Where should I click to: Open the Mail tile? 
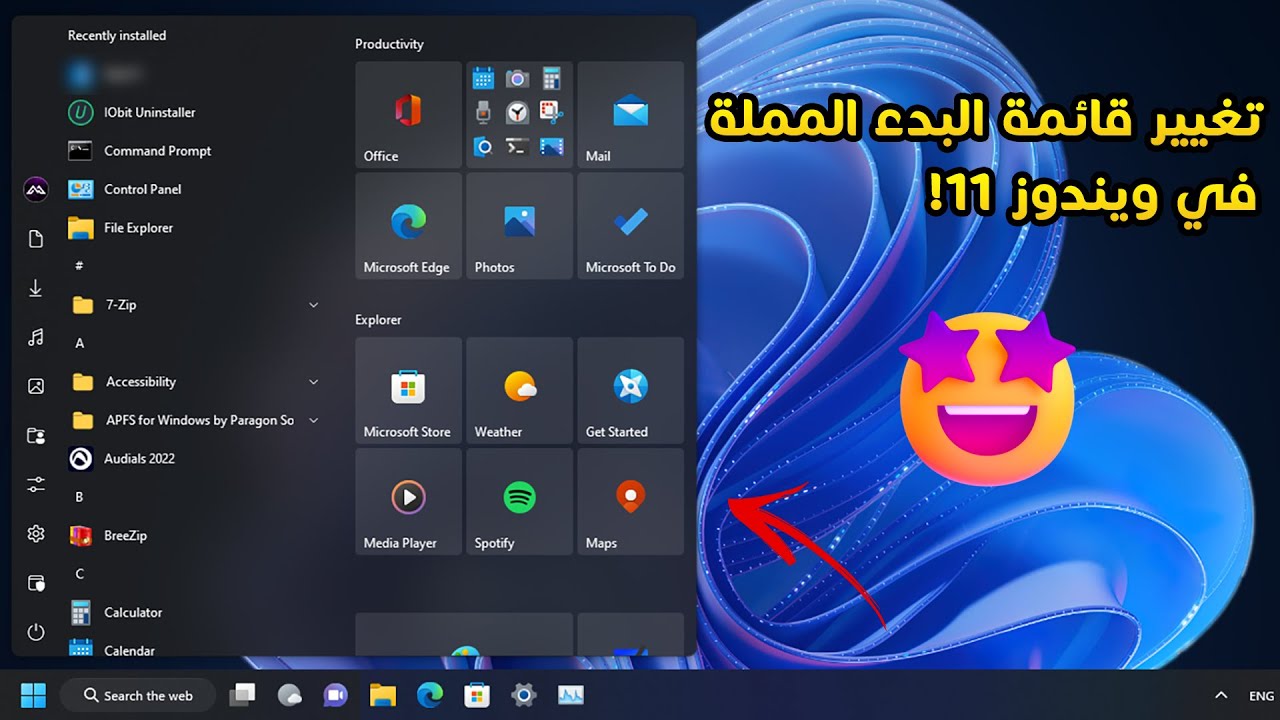pyautogui.click(x=630, y=114)
